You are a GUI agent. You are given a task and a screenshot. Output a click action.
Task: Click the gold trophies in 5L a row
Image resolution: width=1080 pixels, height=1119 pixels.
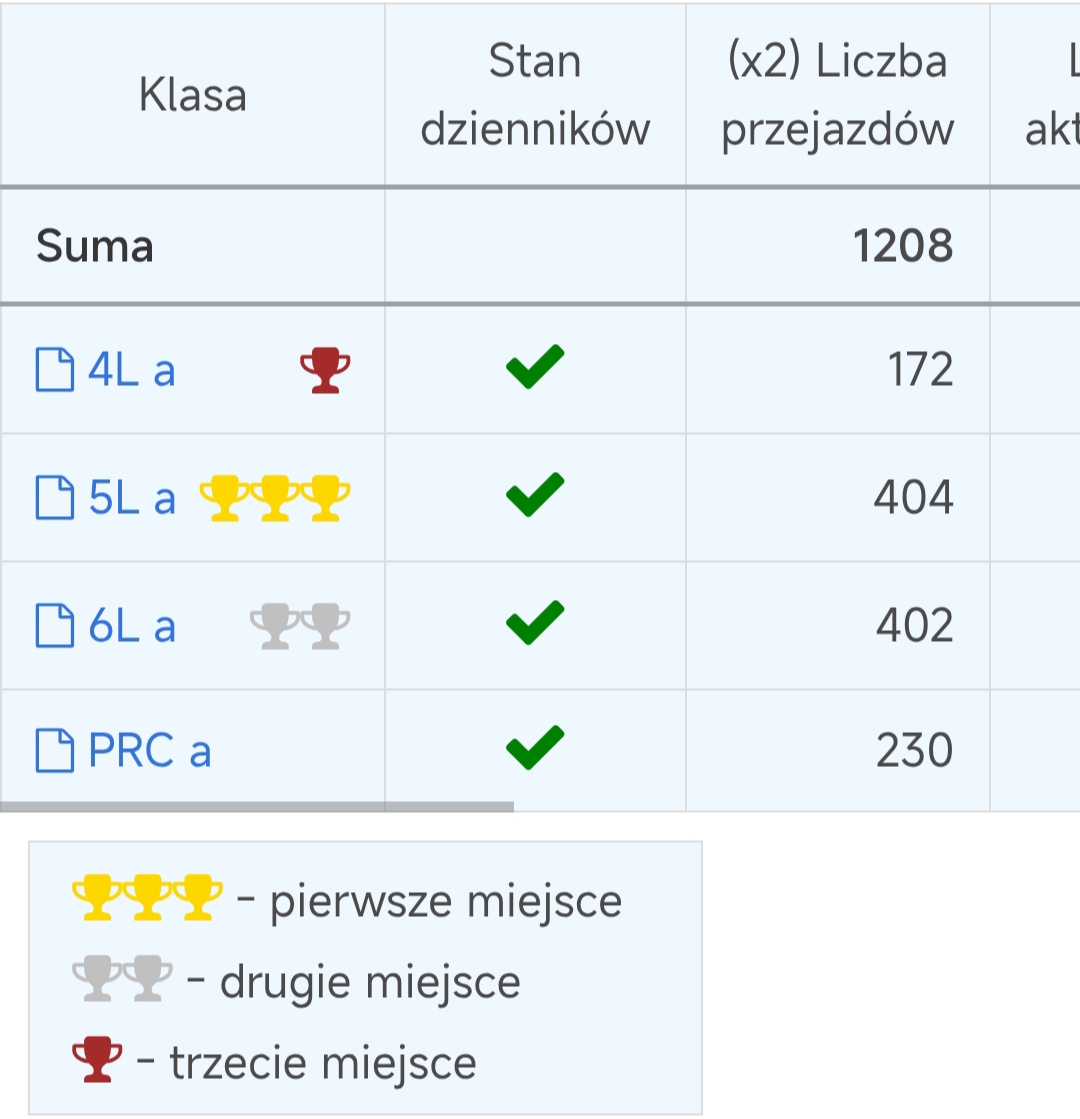tap(275, 498)
